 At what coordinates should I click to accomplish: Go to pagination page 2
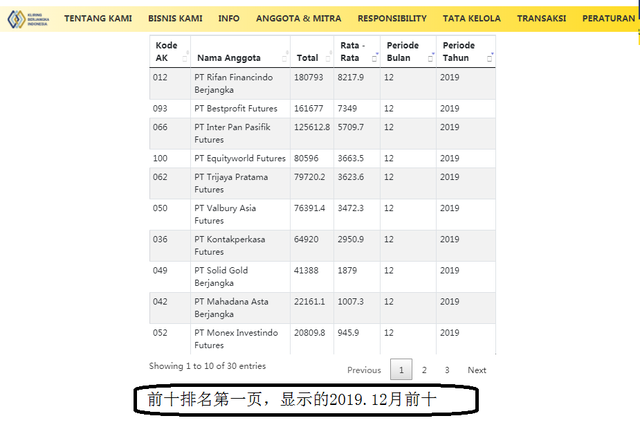click(424, 370)
